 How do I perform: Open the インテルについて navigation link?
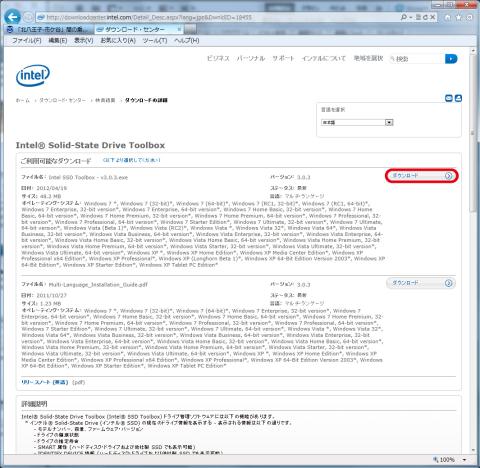point(323,58)
